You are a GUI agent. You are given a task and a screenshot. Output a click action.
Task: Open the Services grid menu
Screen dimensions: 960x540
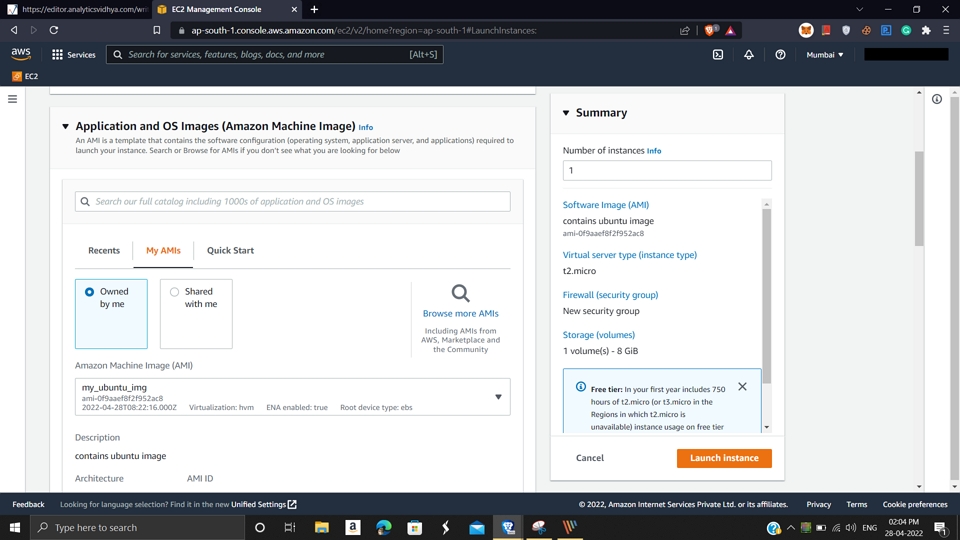point(73,54)
